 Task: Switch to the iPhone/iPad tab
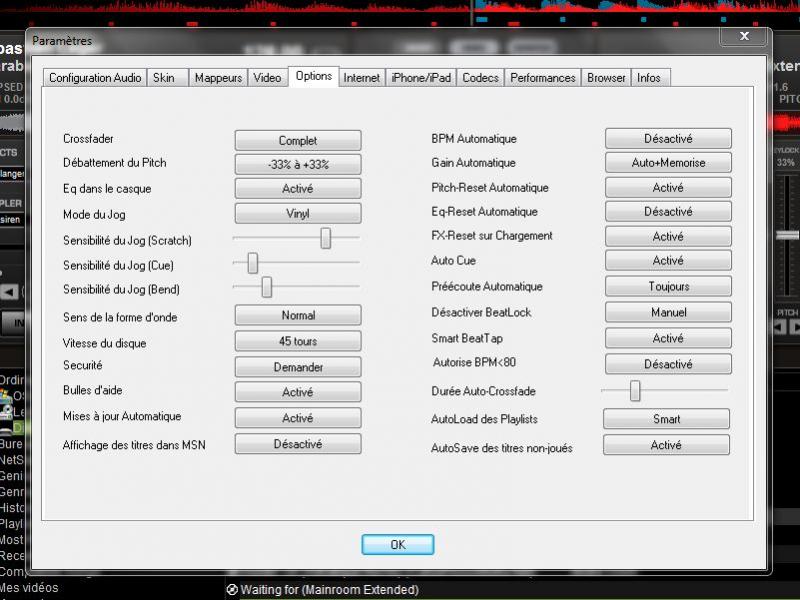click(x=421, y=78)
